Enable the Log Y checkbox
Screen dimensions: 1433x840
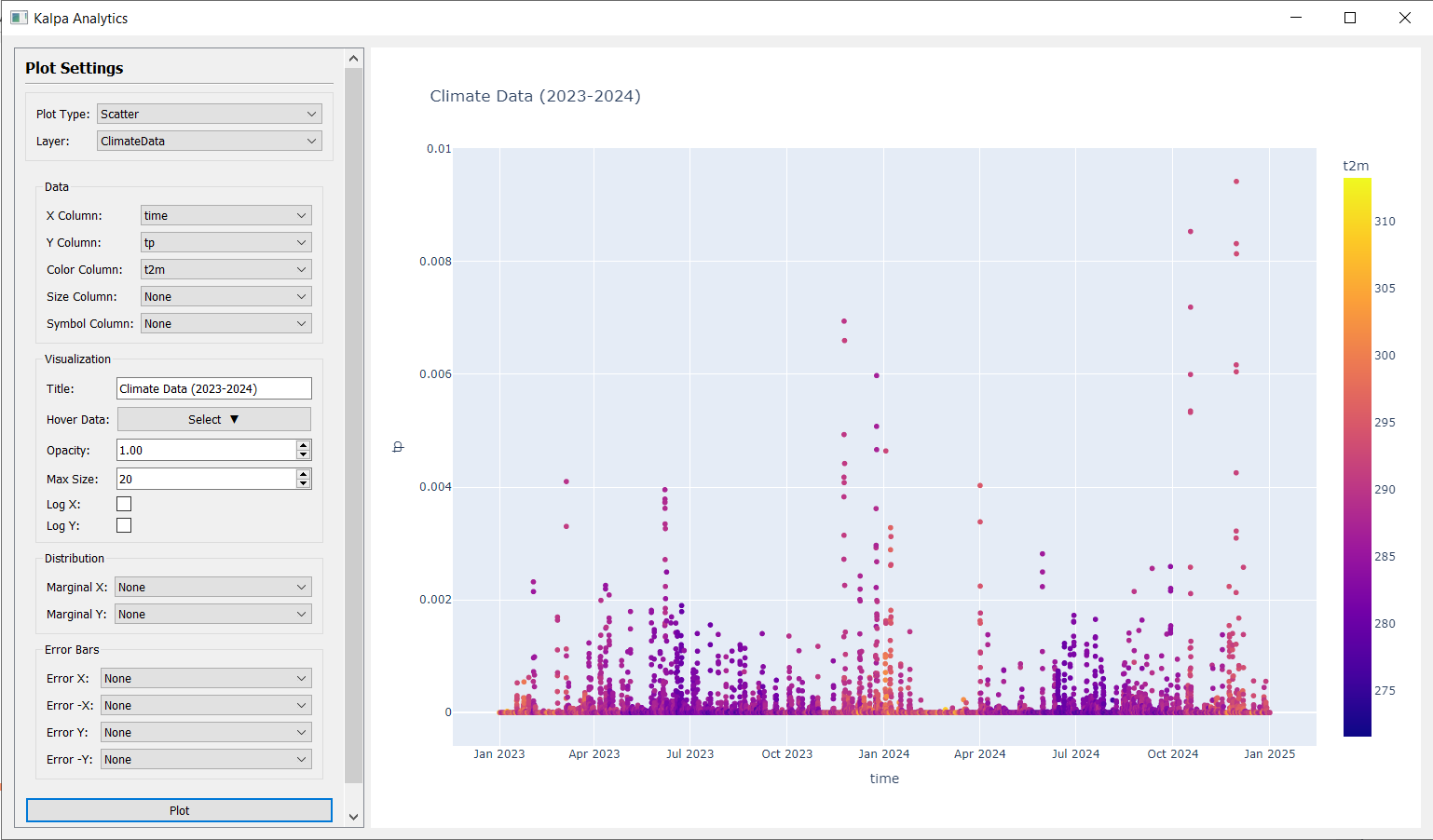tap(124, 525)
